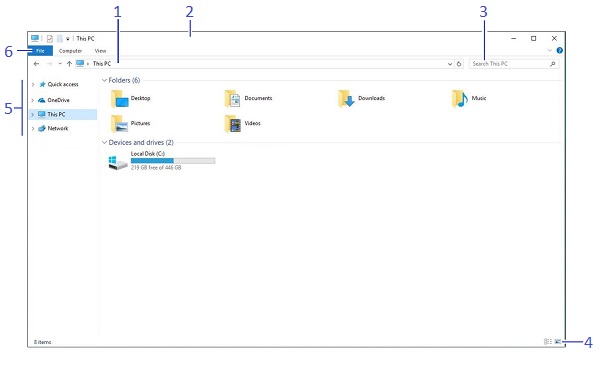Select the Network label
Screen dimensions: 600x370
click(58, 129)
